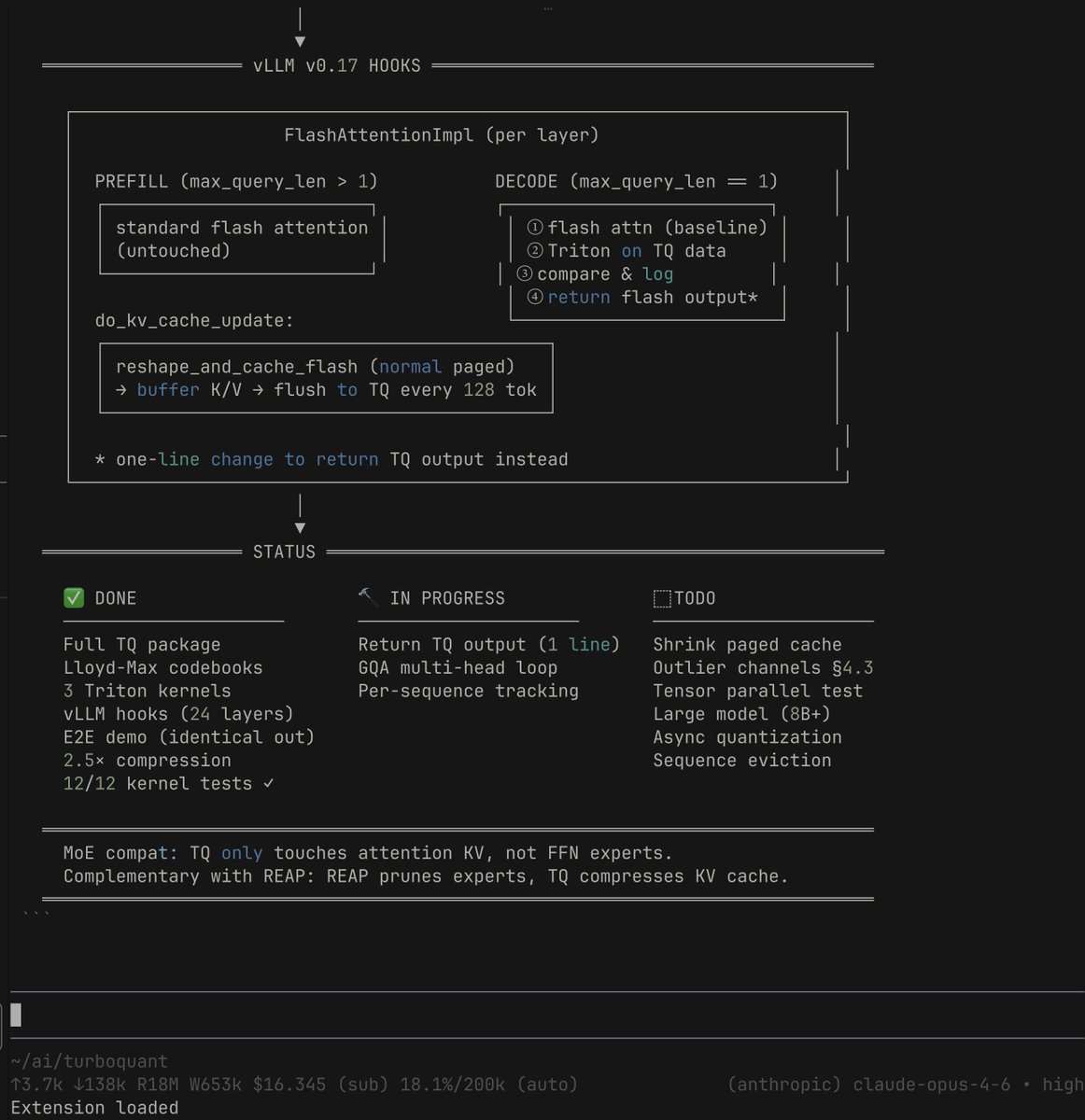The image size is (1085, 1120).
Task: Click 'PREFILL (max_query_len > 1)' label
Action: point(236,182)
